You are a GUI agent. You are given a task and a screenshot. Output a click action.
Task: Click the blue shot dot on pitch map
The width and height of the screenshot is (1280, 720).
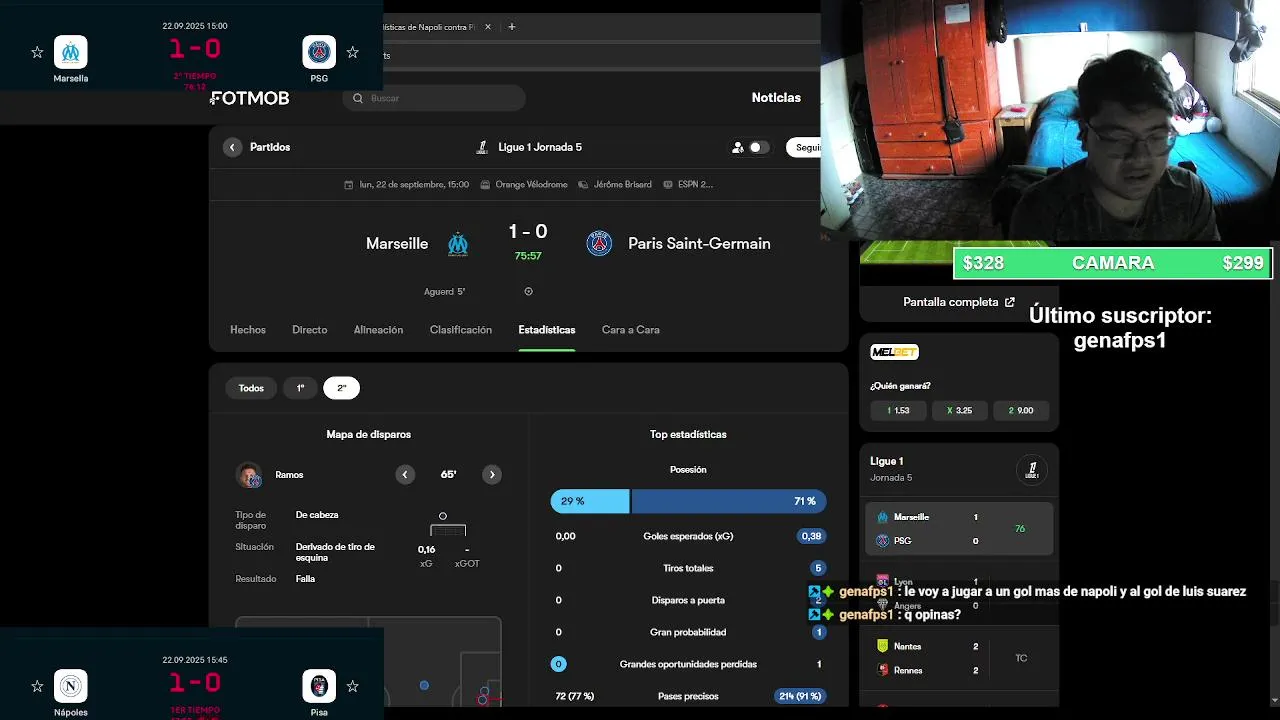(x=424, y=685)
